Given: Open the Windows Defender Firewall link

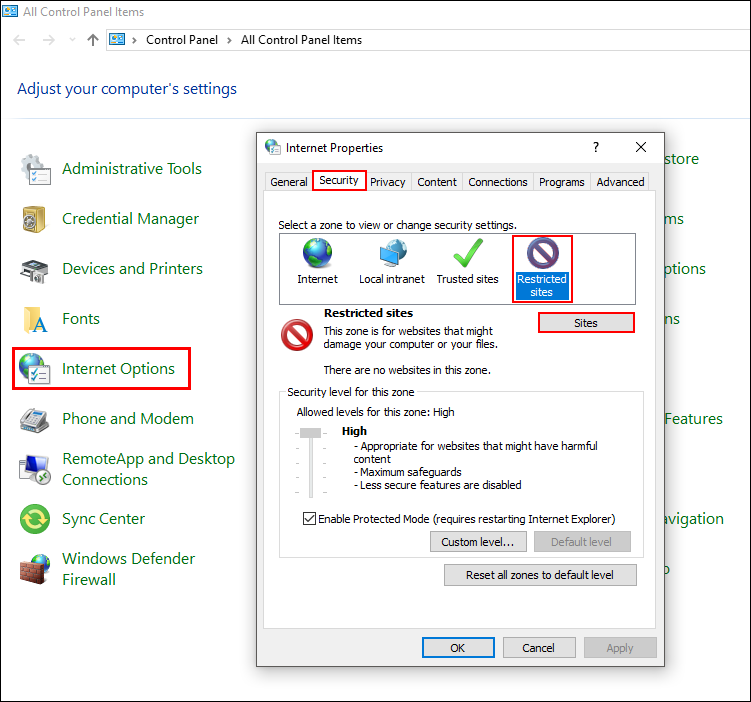Looking at the screenshot, I should (x=128, y=569).
